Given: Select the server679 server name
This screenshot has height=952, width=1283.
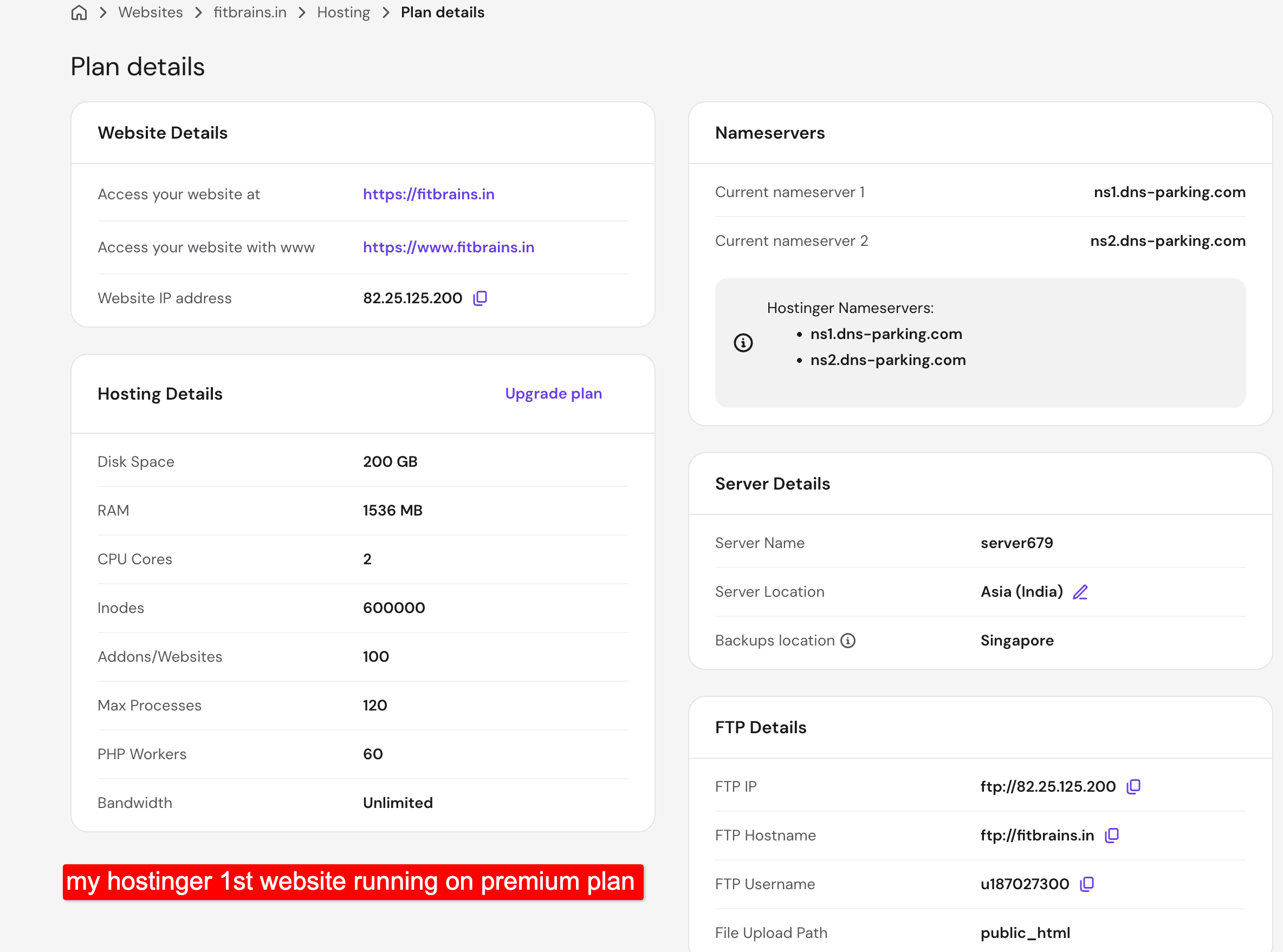Looking at the screenshot, I should click(1016, 543).
